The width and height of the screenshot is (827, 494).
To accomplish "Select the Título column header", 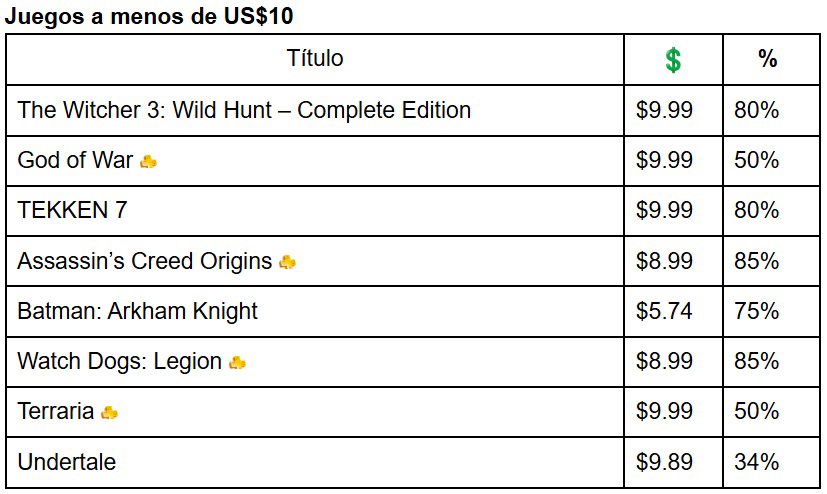I will [315, 57].
